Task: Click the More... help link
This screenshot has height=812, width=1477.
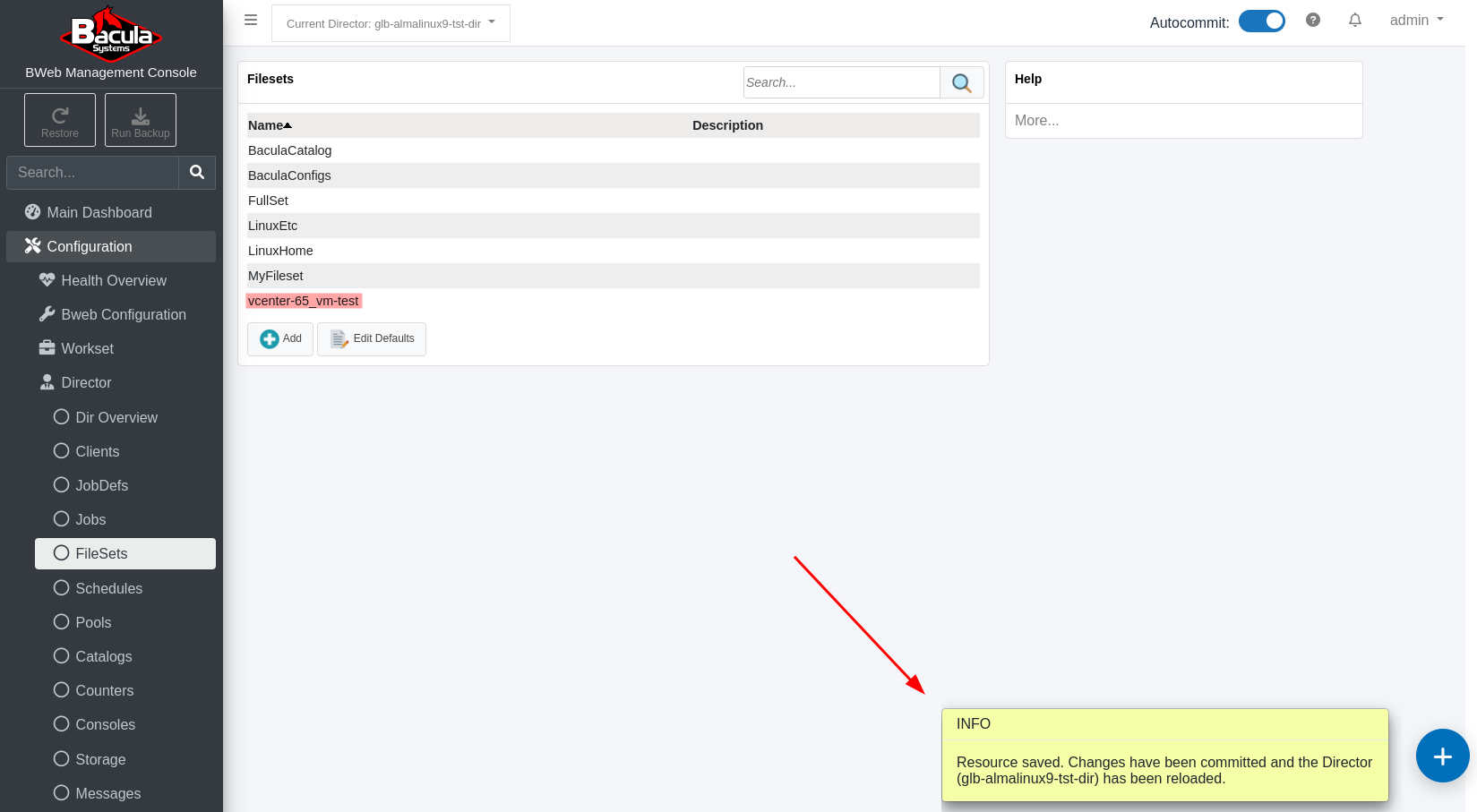Action: pos(1036,120)
